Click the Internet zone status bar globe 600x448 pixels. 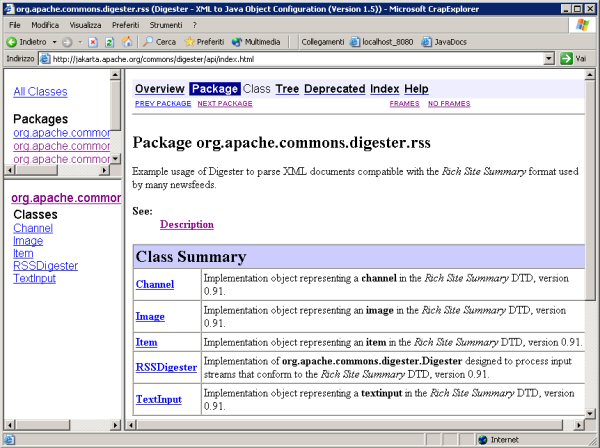click(x=483, y=440)
